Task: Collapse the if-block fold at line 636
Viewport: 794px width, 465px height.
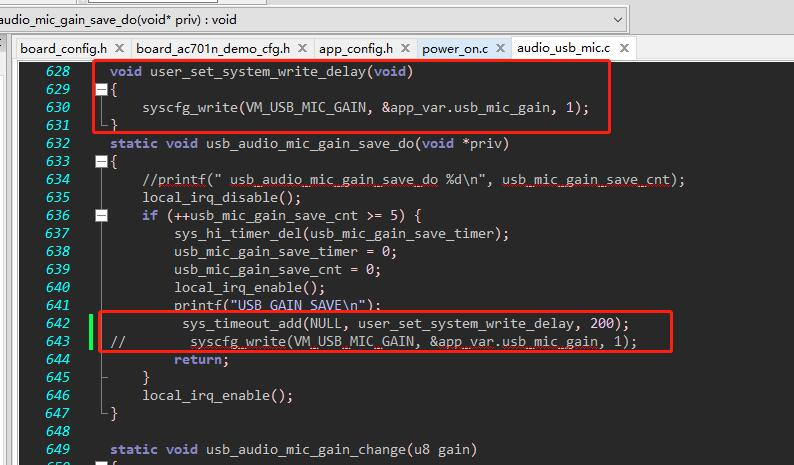Action: point(101,216)
